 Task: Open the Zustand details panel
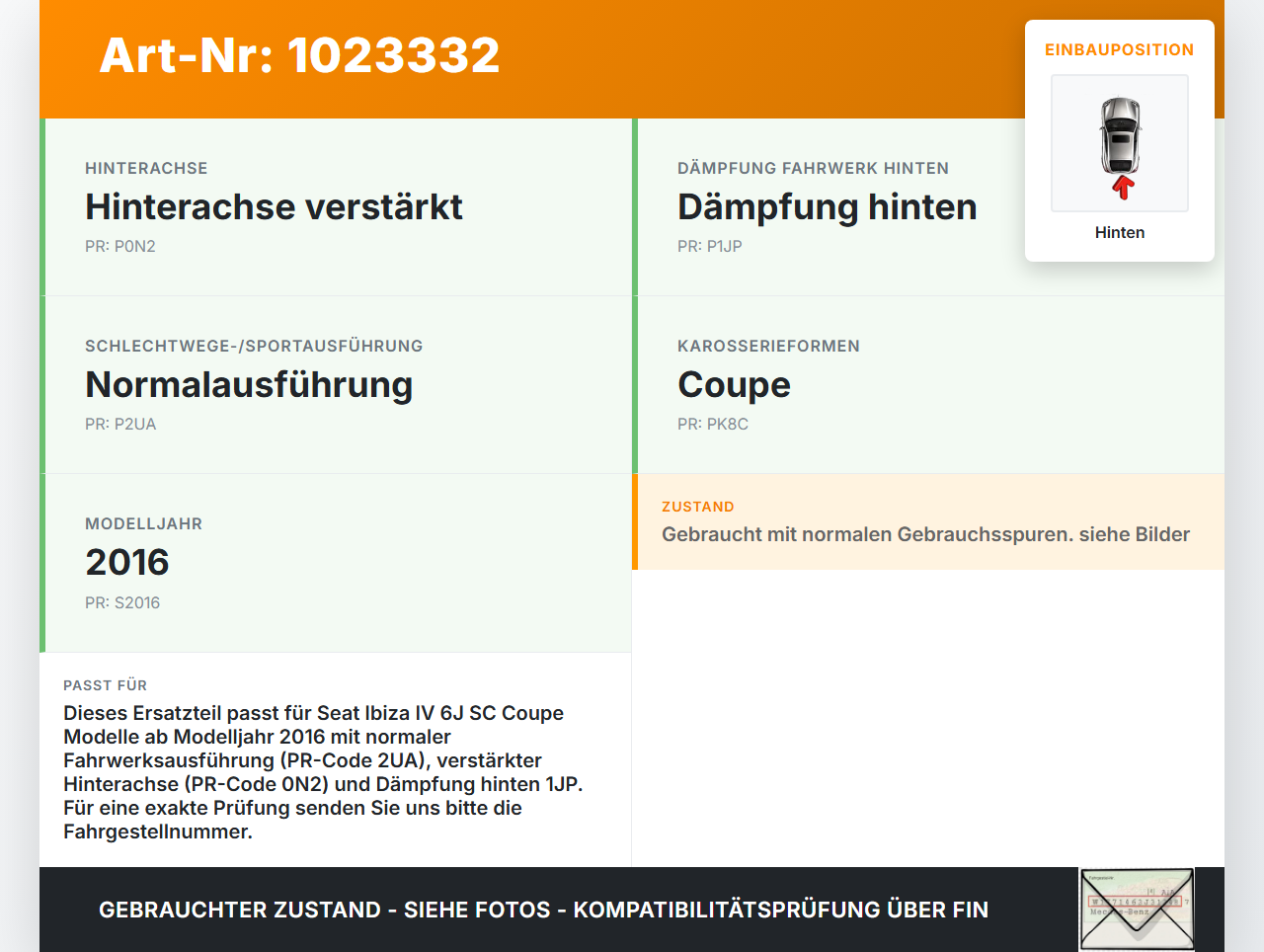pyautogui.click(x=925, y=522)
